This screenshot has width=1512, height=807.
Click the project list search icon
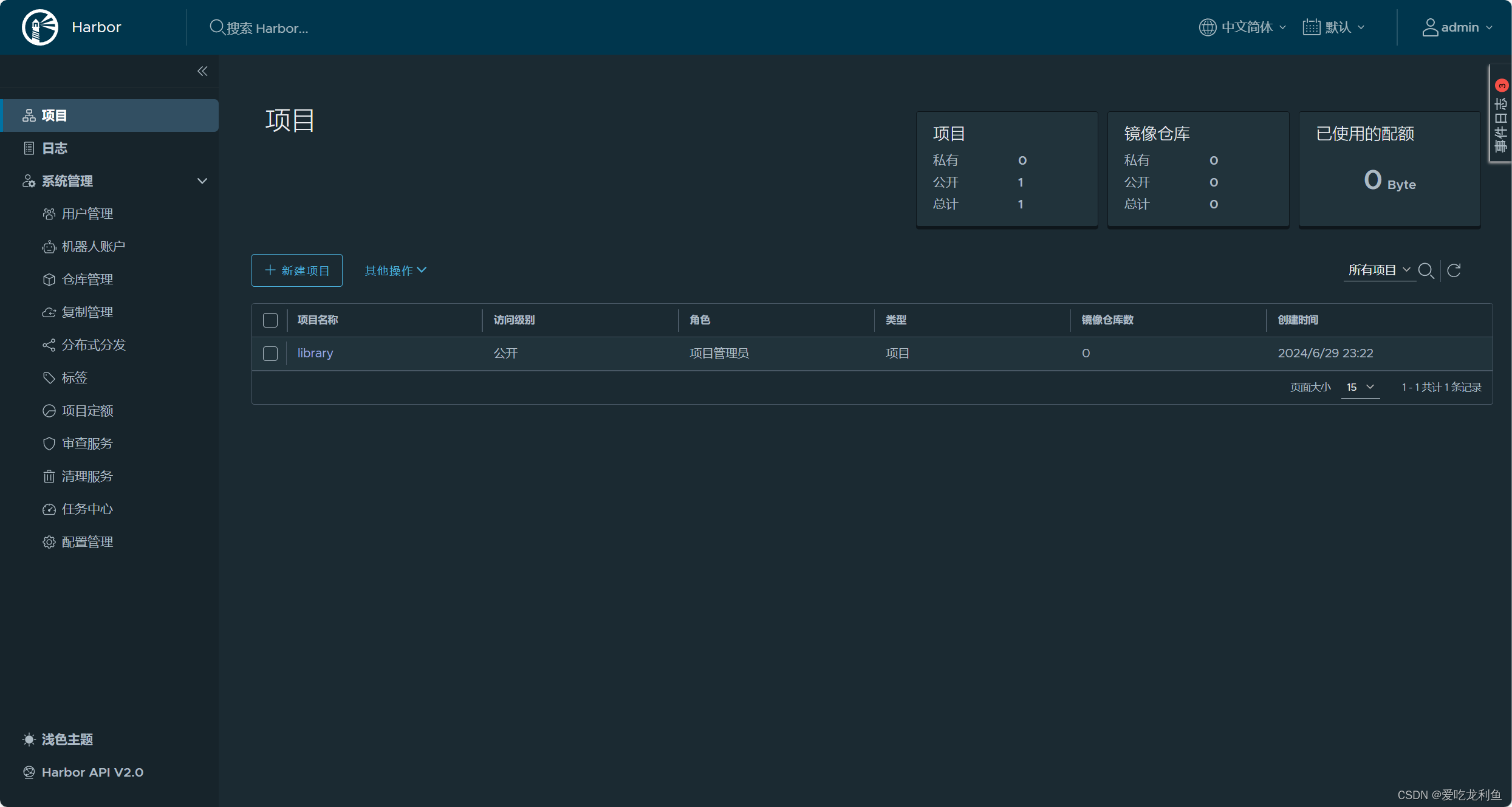point(1426,270)
